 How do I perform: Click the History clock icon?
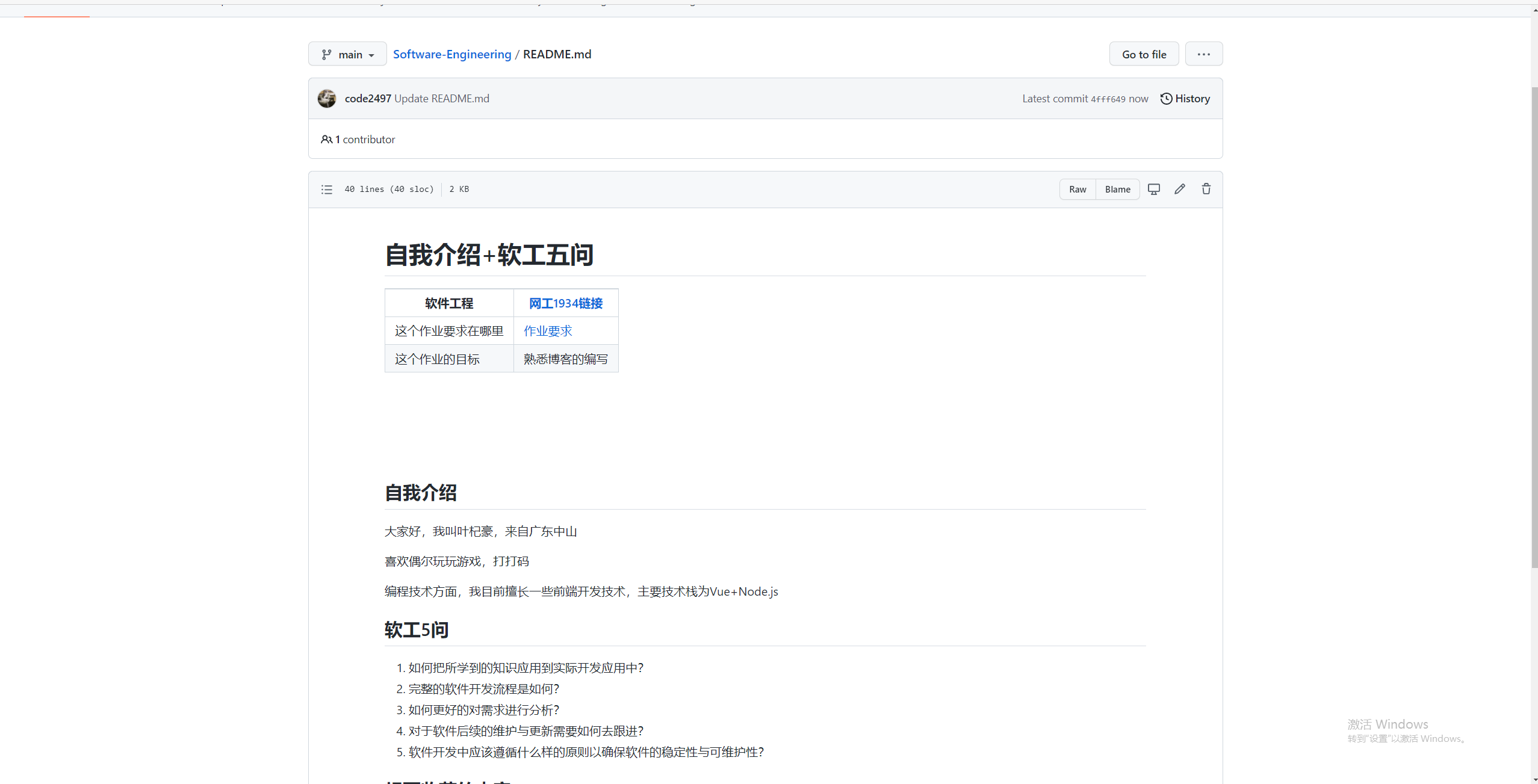[1166, 99]
